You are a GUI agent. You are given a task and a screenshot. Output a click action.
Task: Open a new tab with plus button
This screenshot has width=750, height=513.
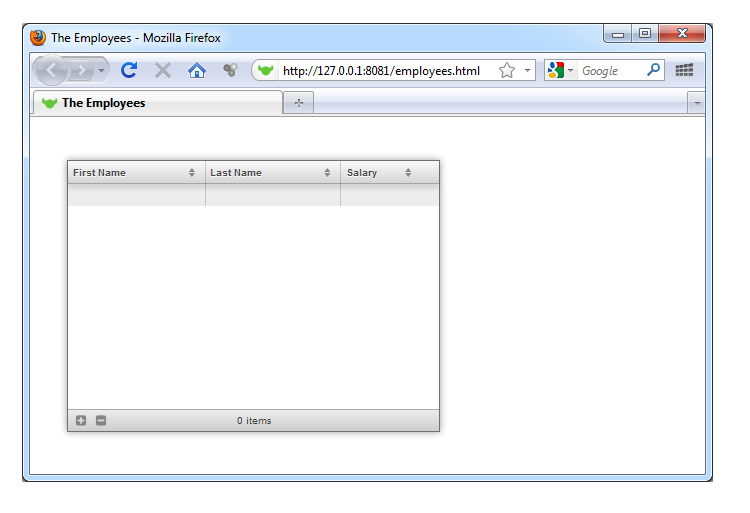pos(298,103)
